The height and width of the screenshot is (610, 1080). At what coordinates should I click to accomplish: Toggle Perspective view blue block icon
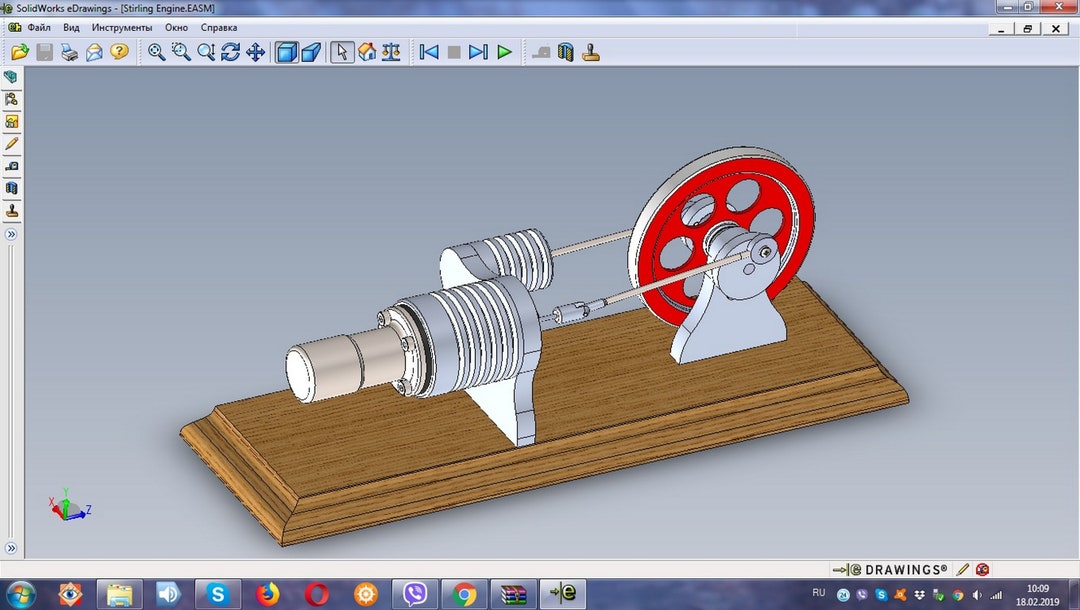pos(311,52)
